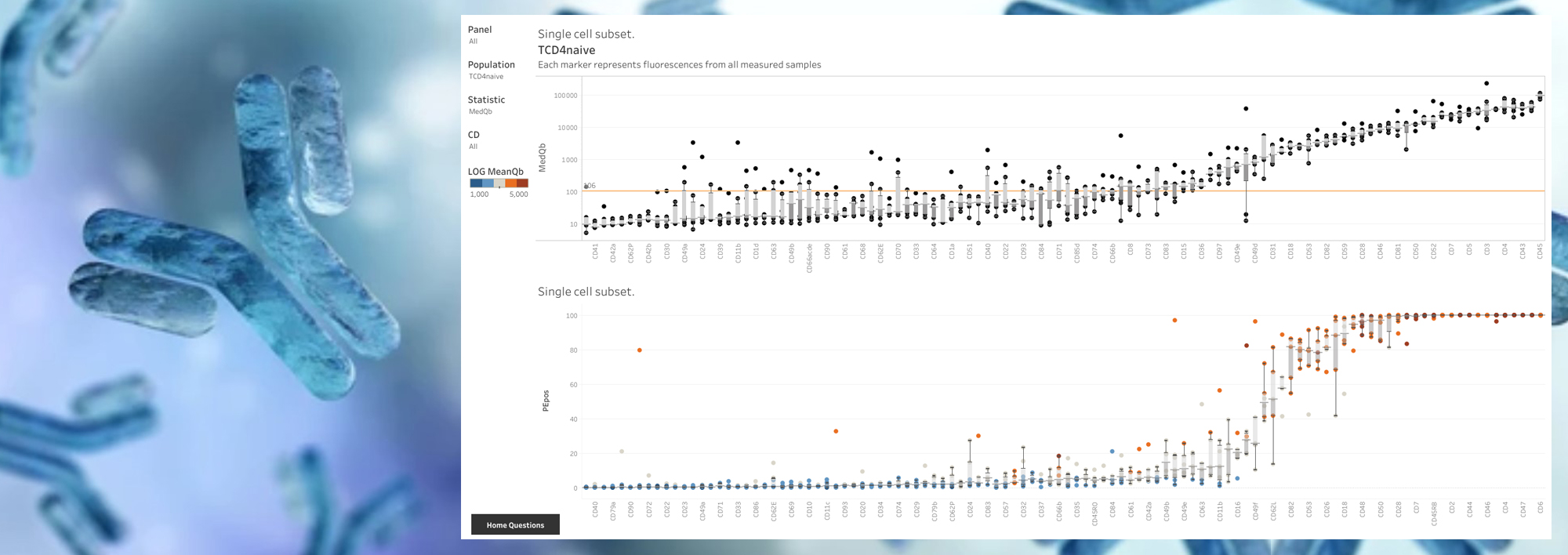Click the CD45 label on the MedQb chart axis
Screen dimensions: 1568x555
(1540, 252)
